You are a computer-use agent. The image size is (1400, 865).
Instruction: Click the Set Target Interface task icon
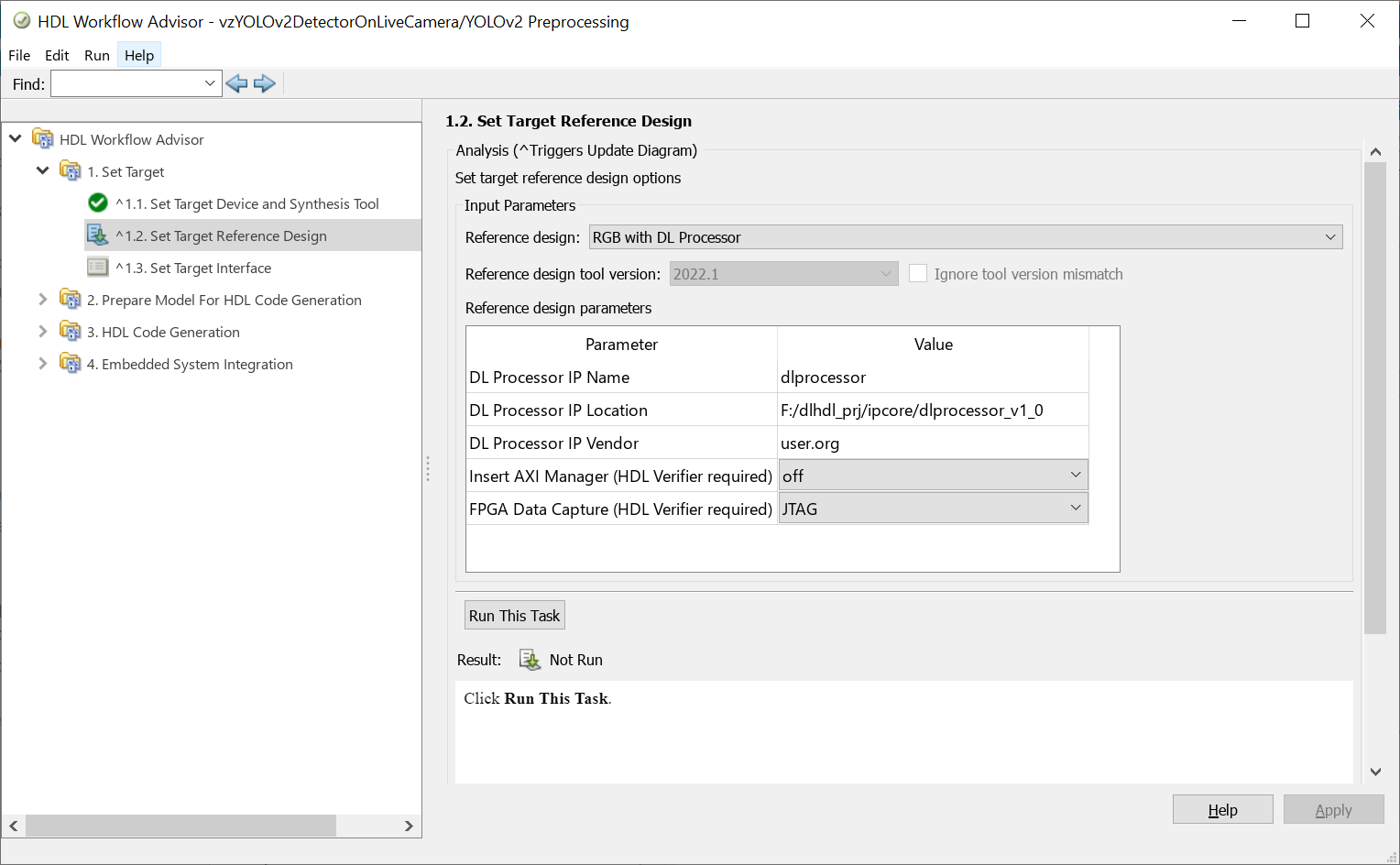pyautogui.click(x=98, y=268)
